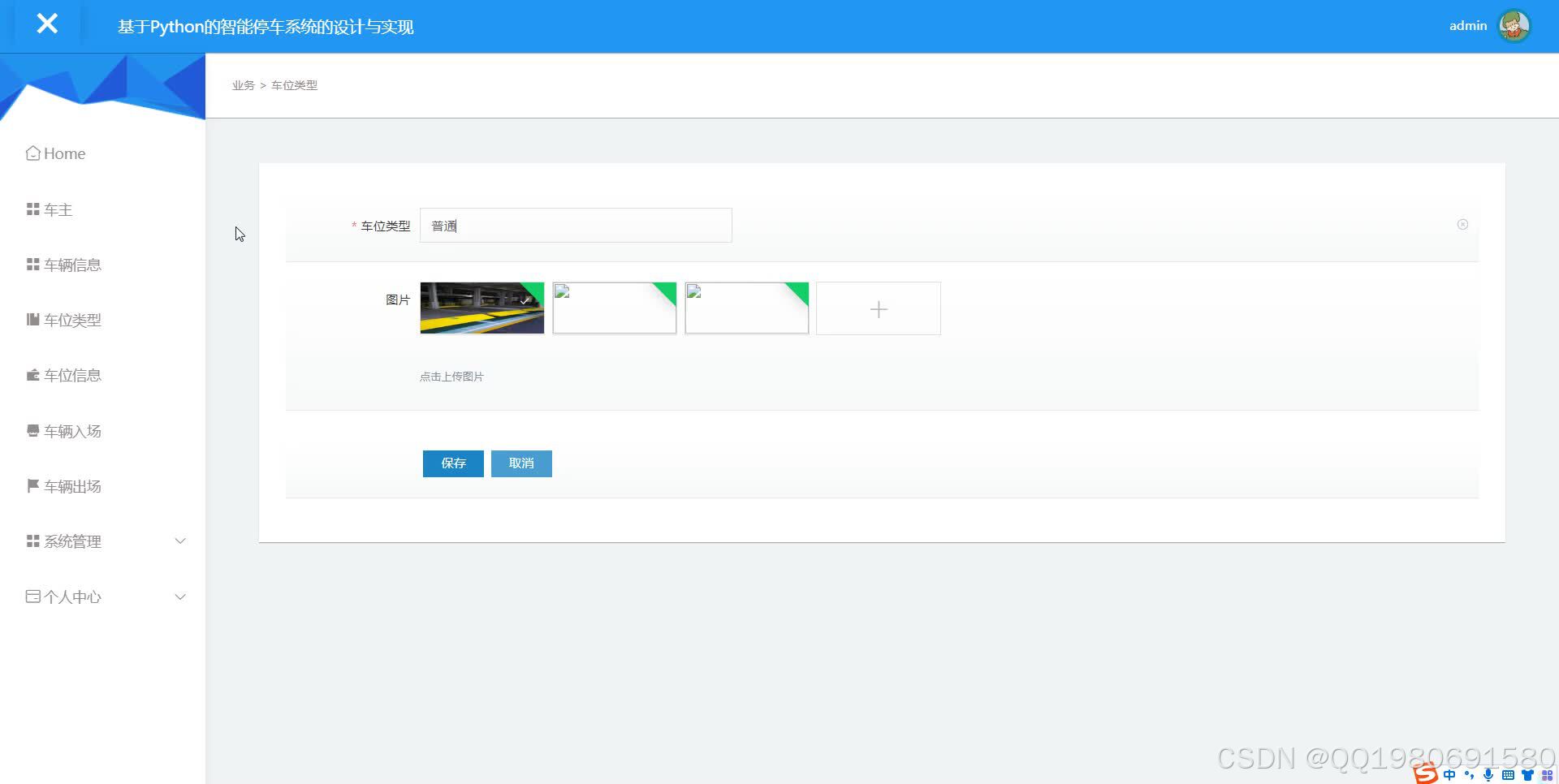
Task: Toggle Chinese input mode 中 icon
Action: (x=1449, y=775)
